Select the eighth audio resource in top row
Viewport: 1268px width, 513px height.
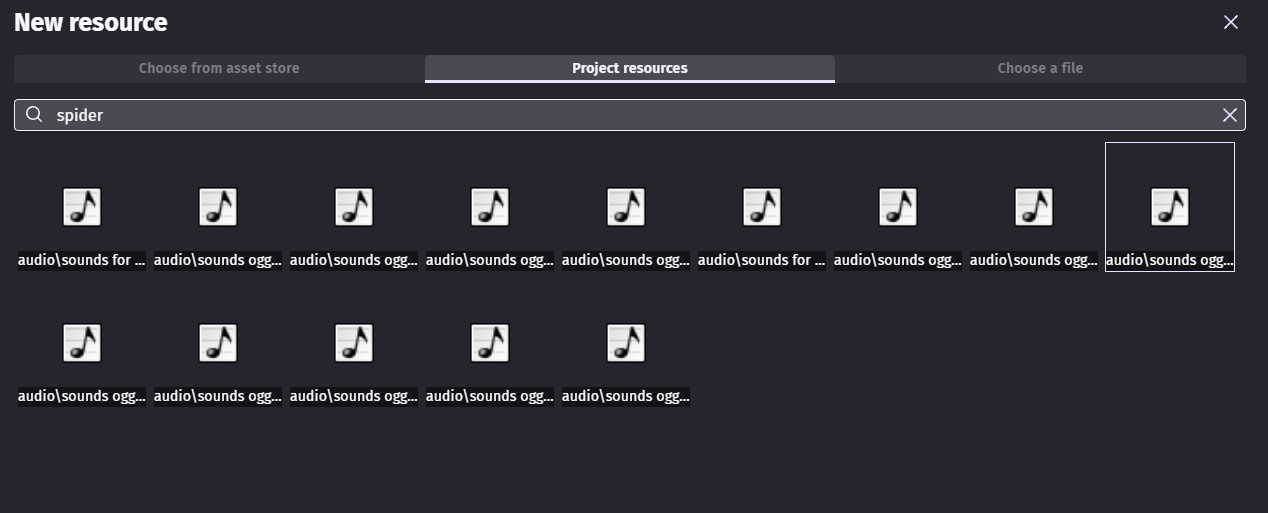1034,208
